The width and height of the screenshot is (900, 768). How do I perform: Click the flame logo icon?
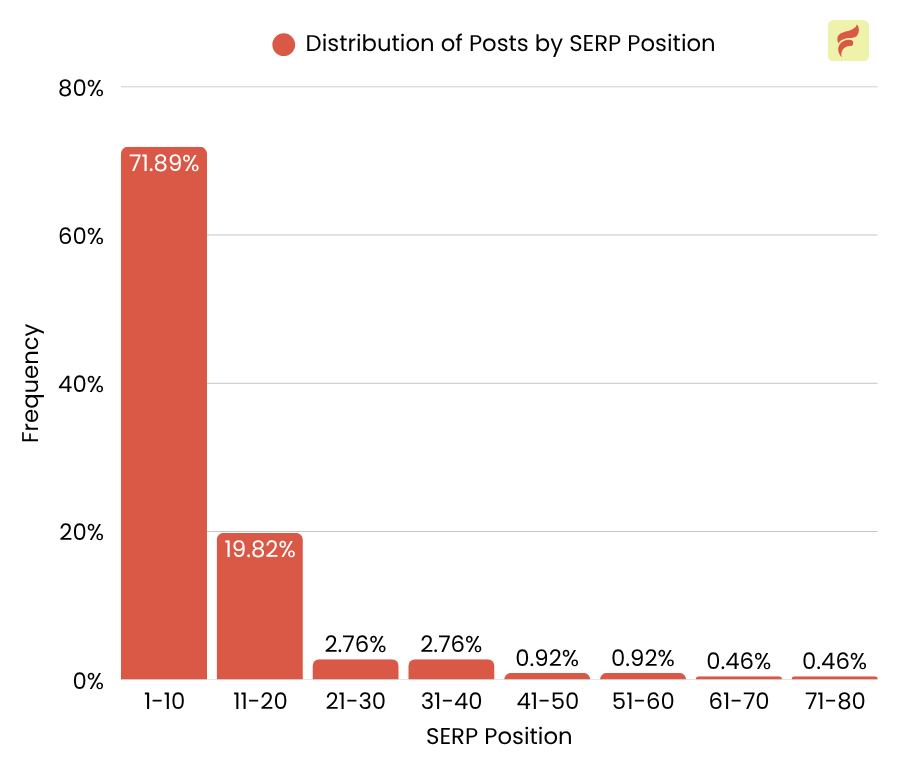pyautogui.click(x=848, y=41)
